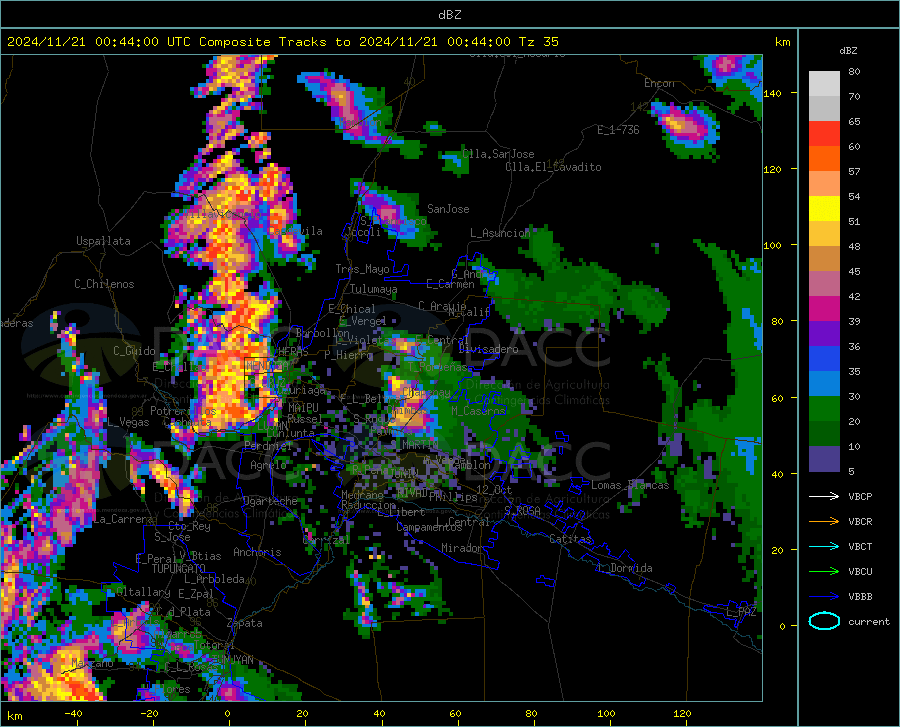This screenshot has height=727, width=900.
Task: Click the C_Chilenos place label
Action: click(x=104, y=284)
